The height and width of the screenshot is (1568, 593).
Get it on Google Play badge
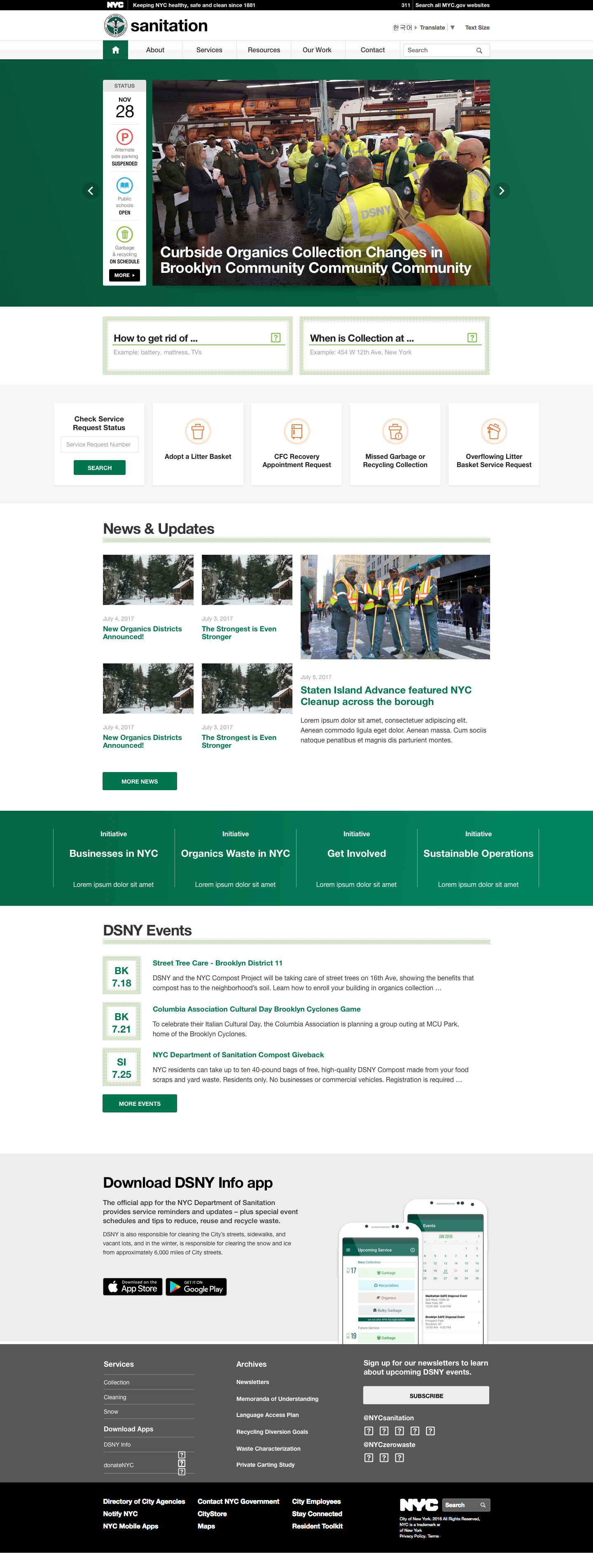(196, 1287)
